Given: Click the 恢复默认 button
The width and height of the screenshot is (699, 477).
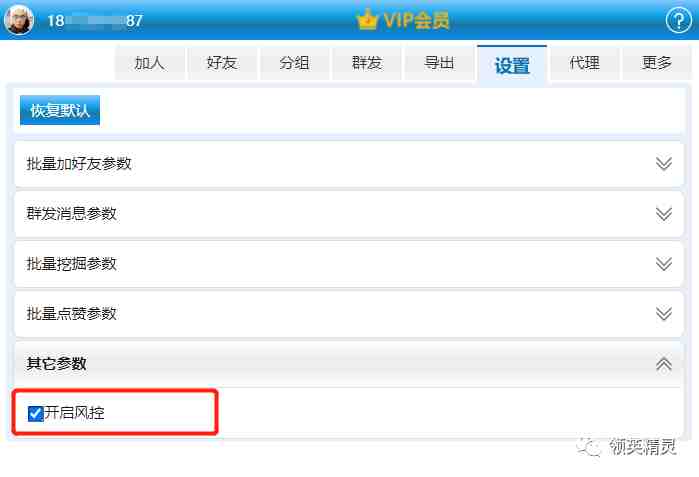Looking at the screenshot, I should pyautogui.click(x=60, y=110).
